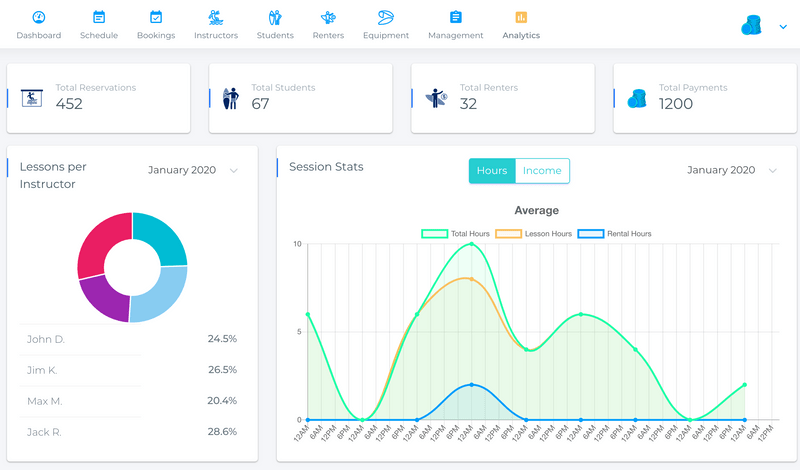800x470 pixels.
Task: Go to Bookings menu label
Action: (x=156, y=35)
